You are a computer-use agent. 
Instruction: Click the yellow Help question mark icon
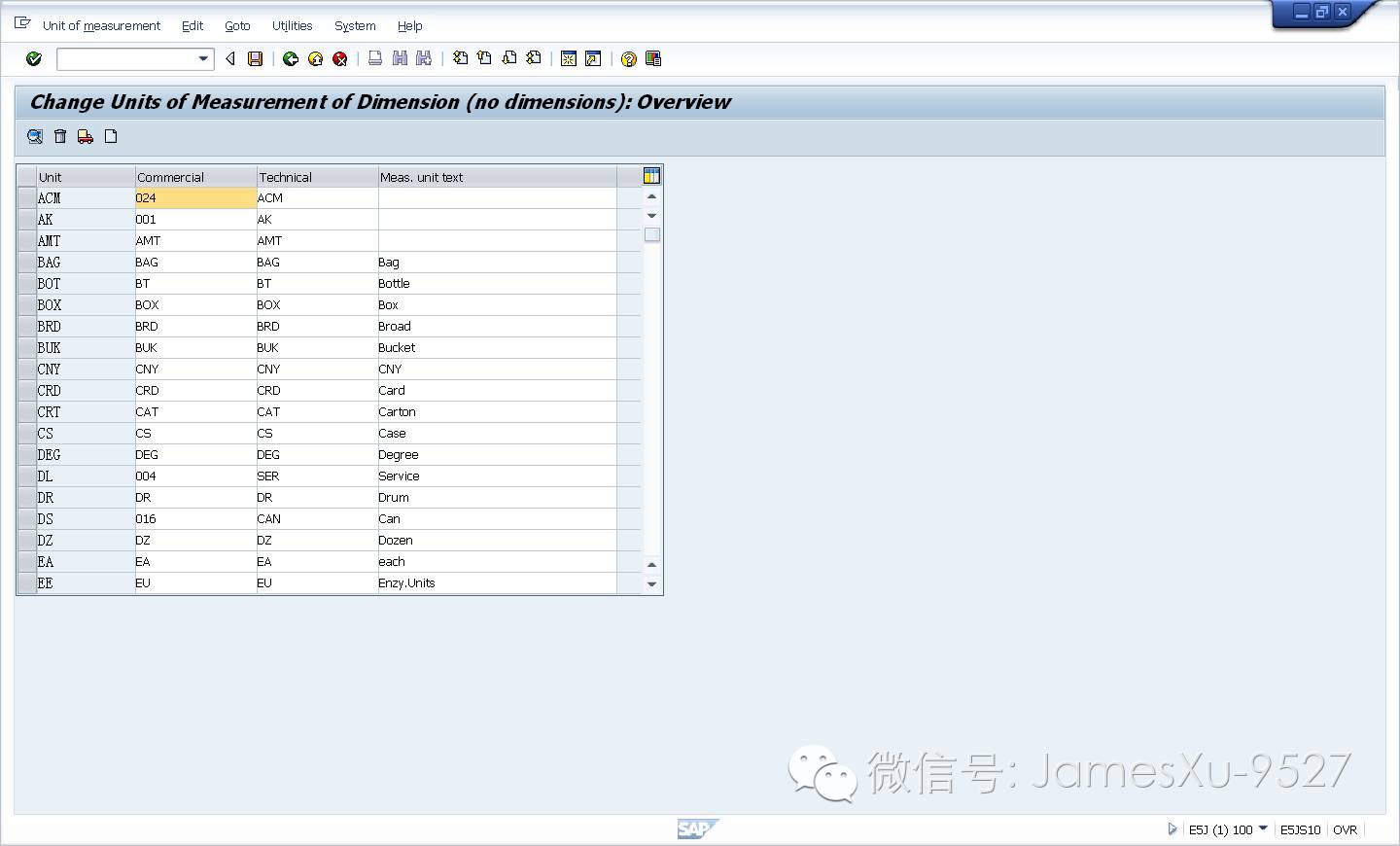click(x=629, y=59)
